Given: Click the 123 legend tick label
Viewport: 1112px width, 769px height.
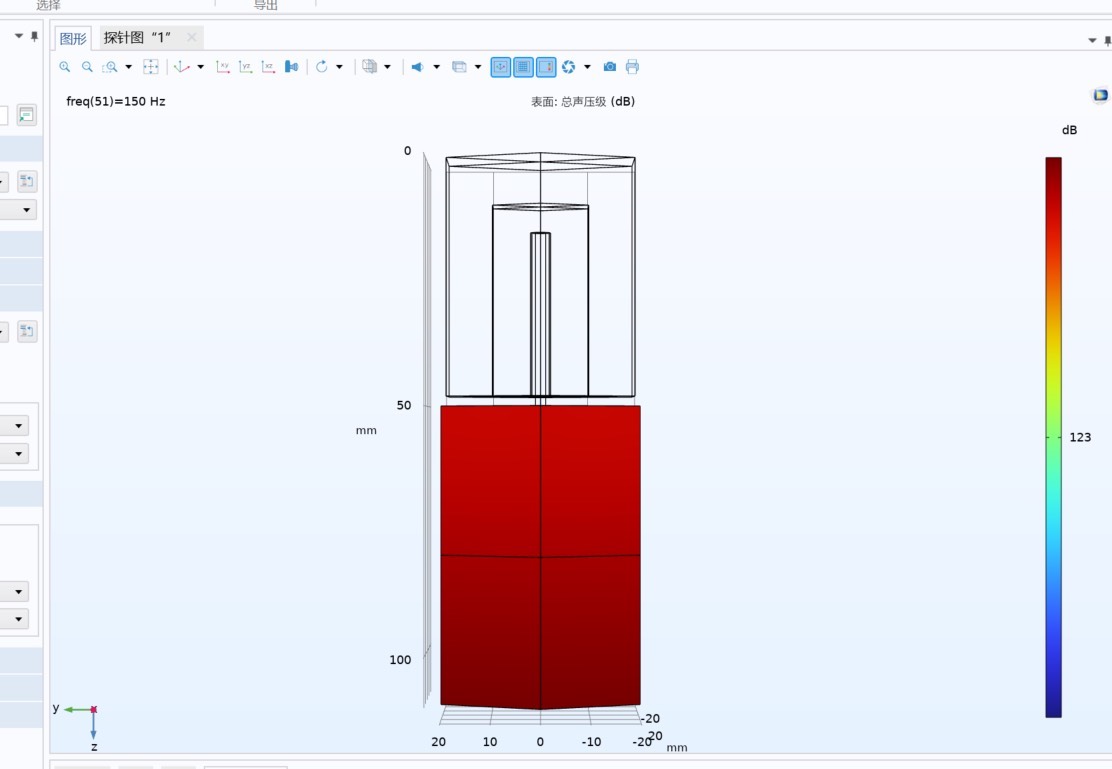Looking at the screenshot, I should pos(1080,437).
